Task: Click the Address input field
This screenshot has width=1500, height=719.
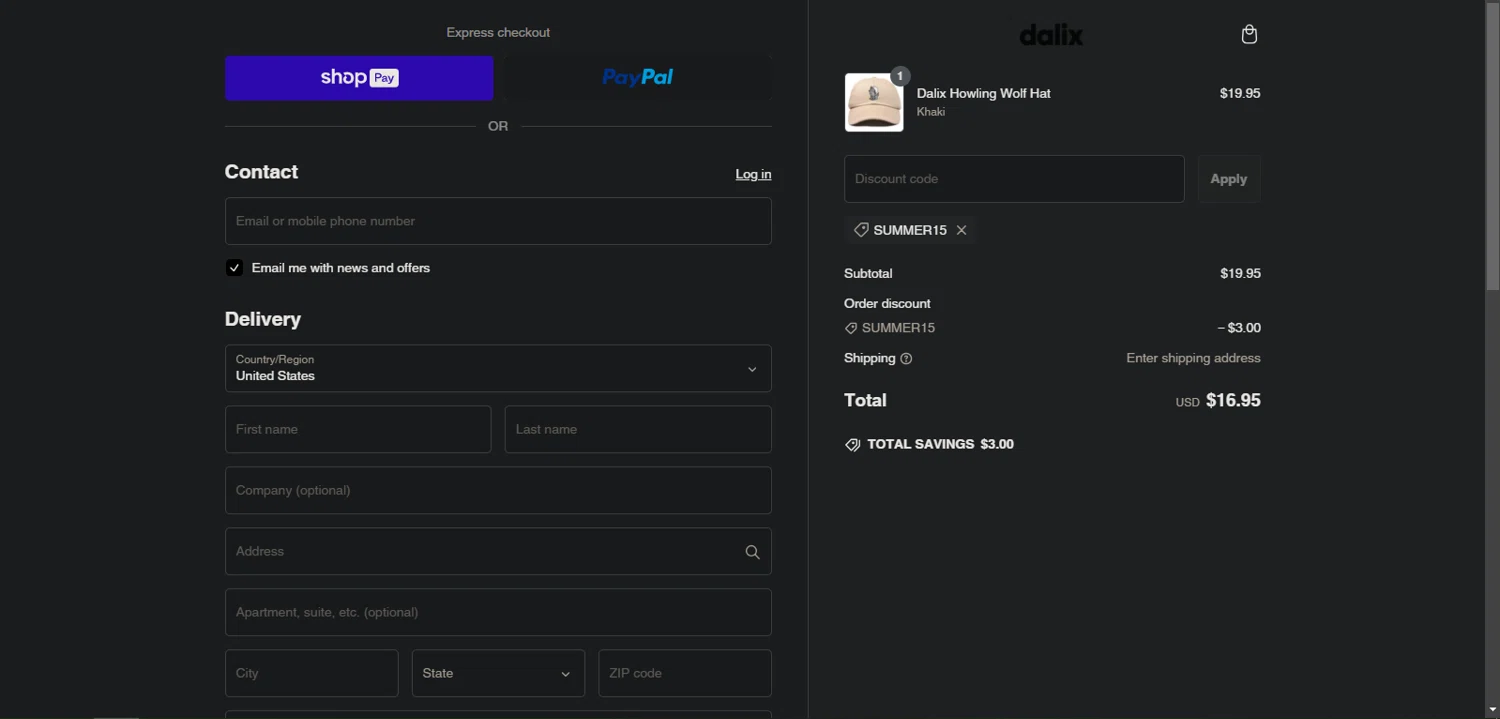Action: [x=498, y=551]
